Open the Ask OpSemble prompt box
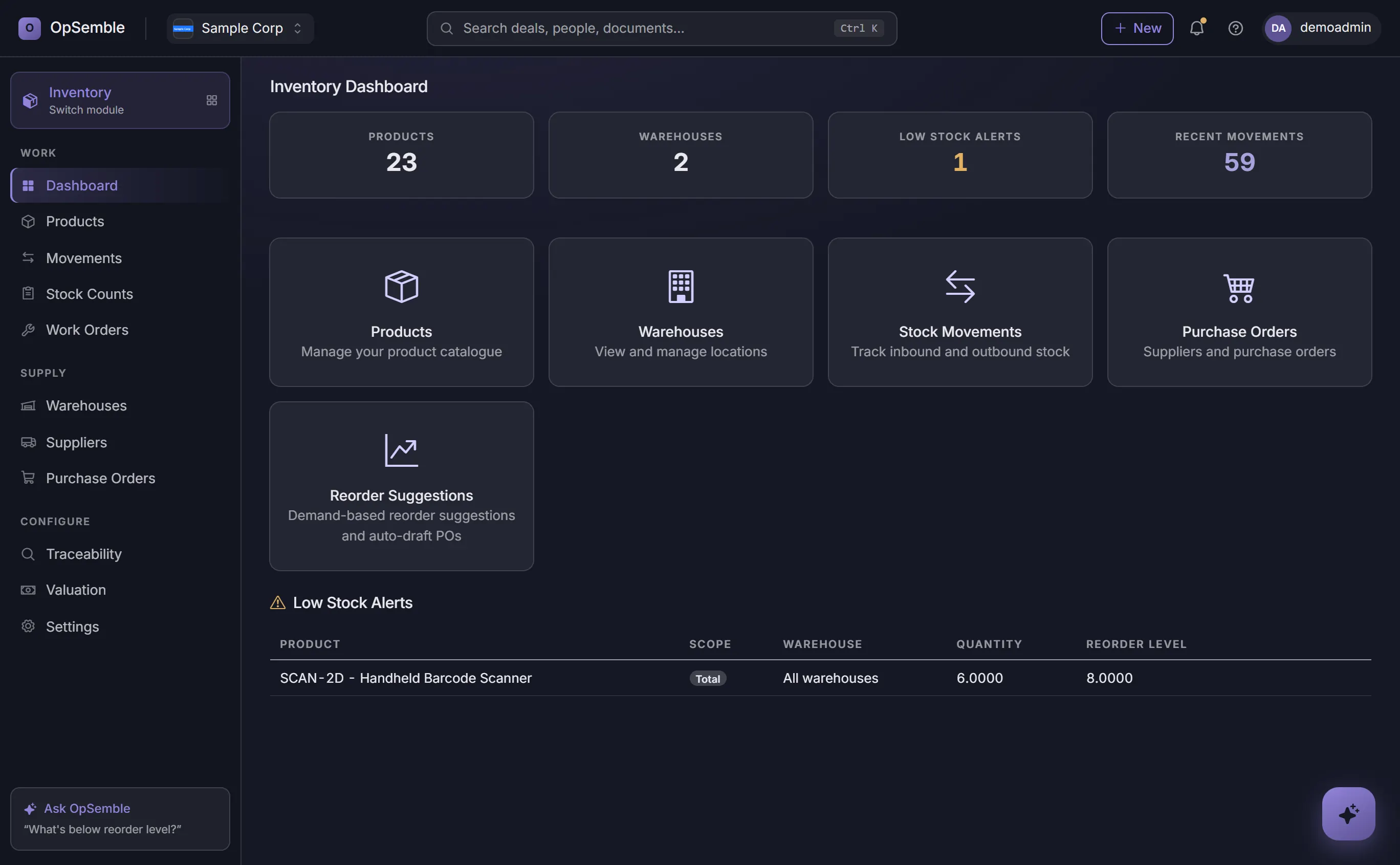1400x865 pixels. pos(120,818)
